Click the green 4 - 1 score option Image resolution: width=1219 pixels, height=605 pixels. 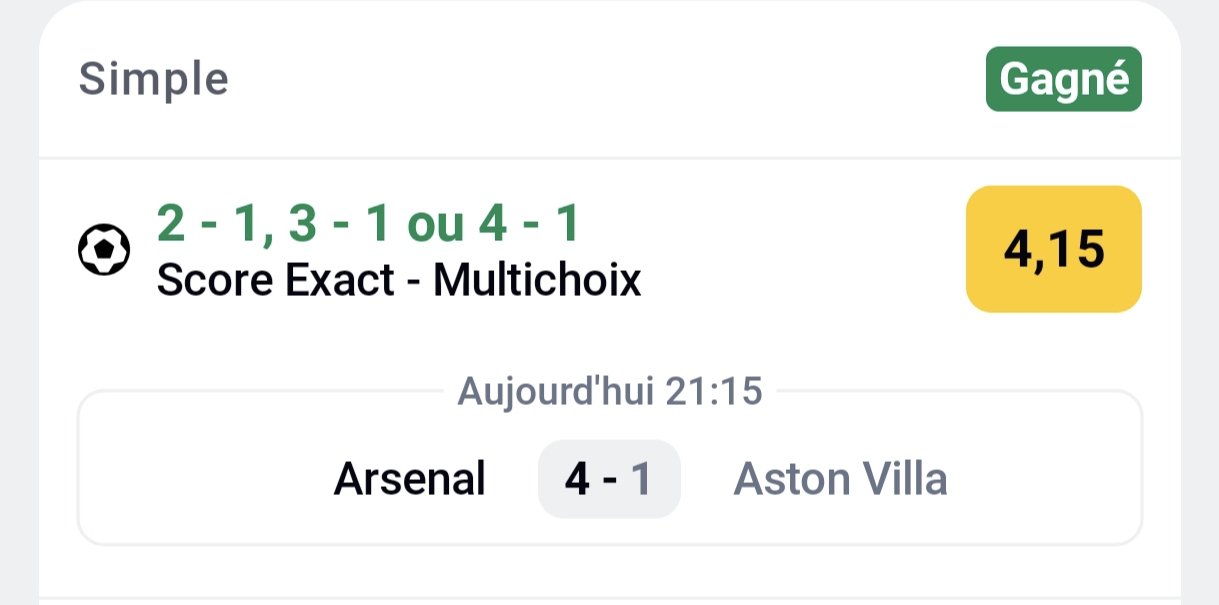point(528,226)
